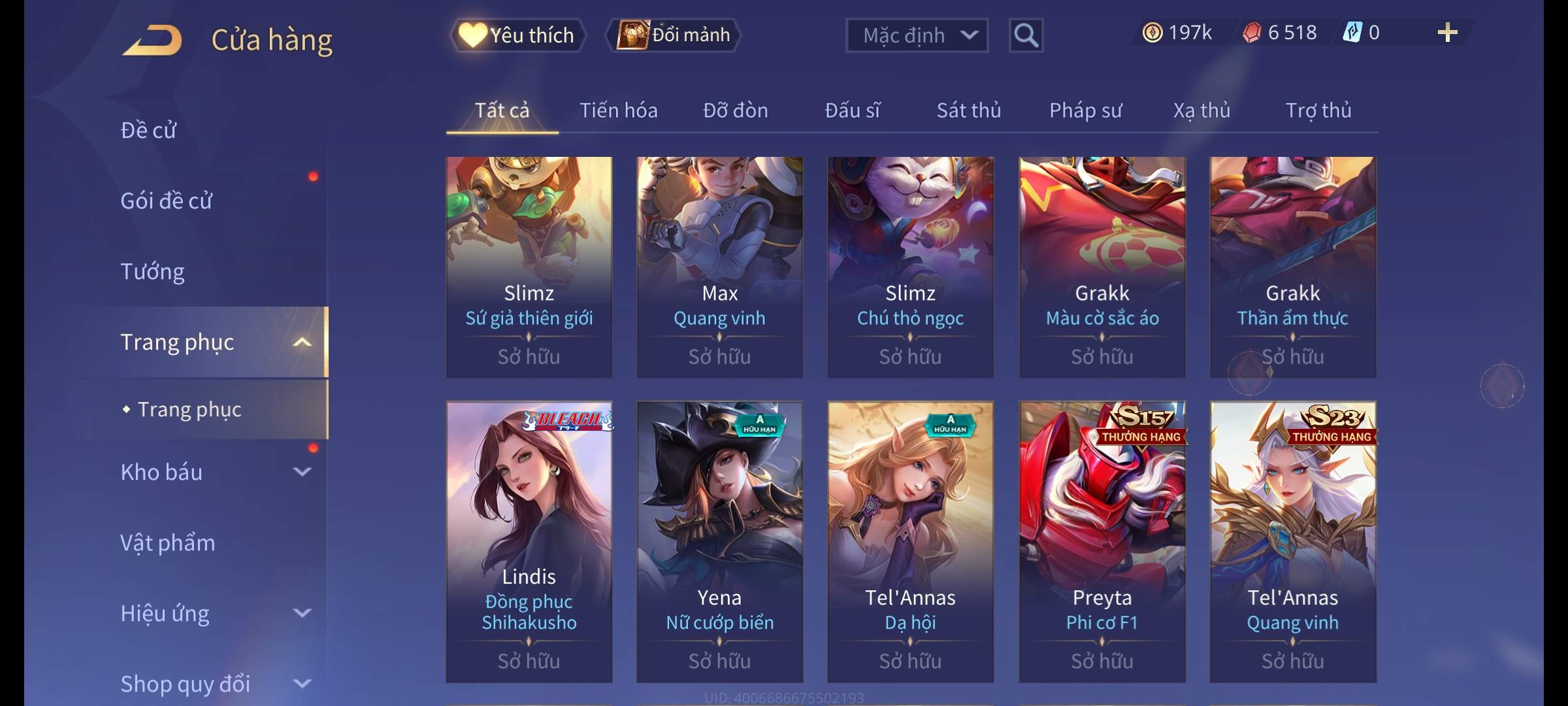This screenshot has width=1568, height=706.
Task: Tap the blue voucher ticket icon
Action: [1352, 33]
